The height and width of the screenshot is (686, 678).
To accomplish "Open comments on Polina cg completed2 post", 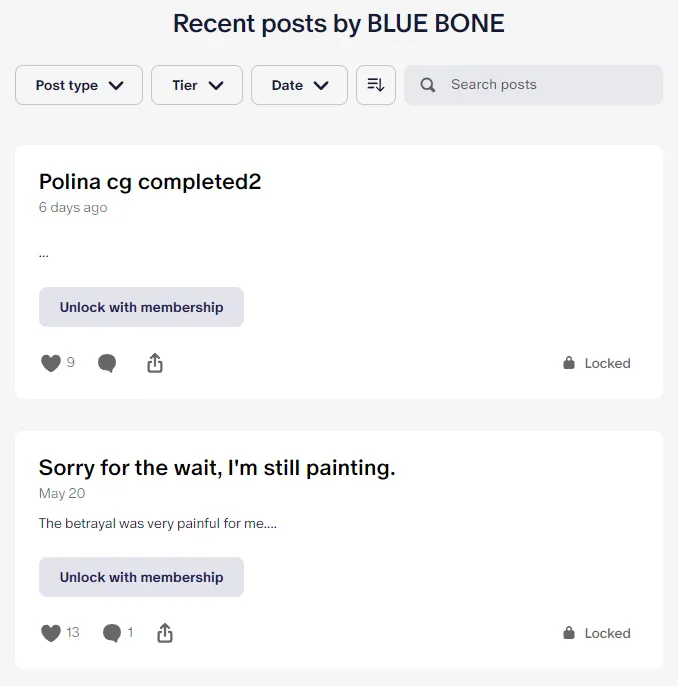I will coord(107,363).
